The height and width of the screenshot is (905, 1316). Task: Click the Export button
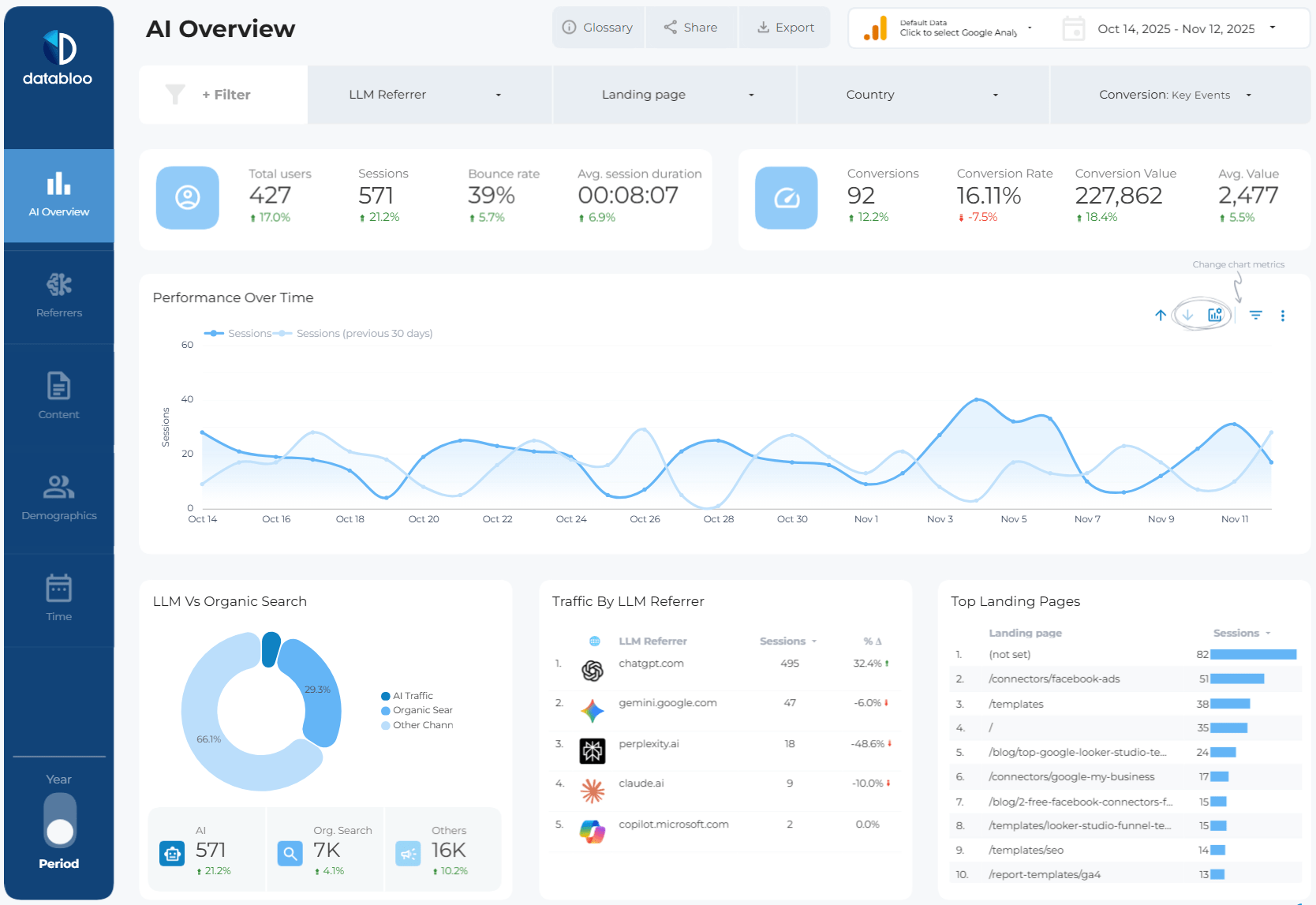pyautogui.click(x=784, y=27)
